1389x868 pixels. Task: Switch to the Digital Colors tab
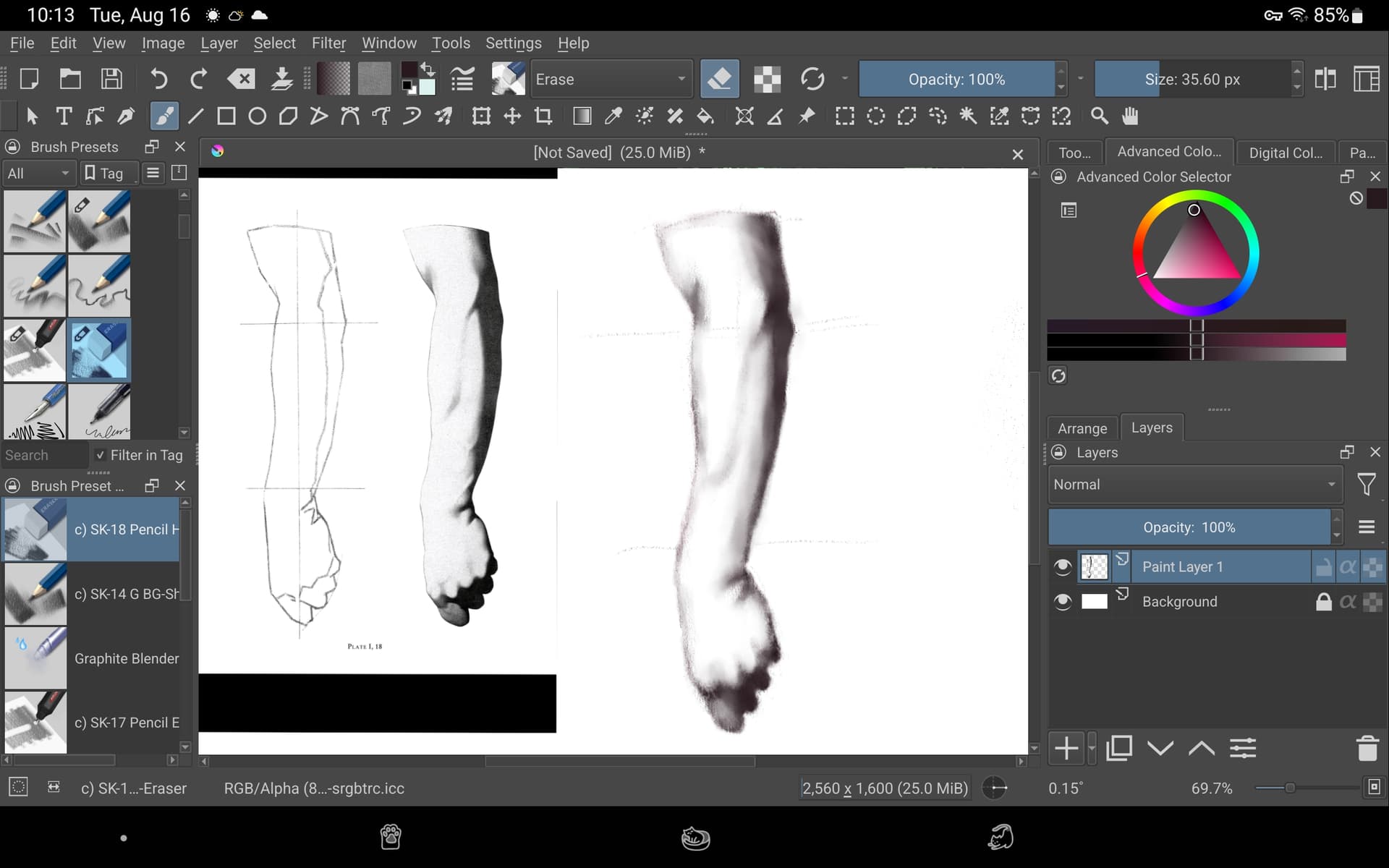pos(1285,153)
